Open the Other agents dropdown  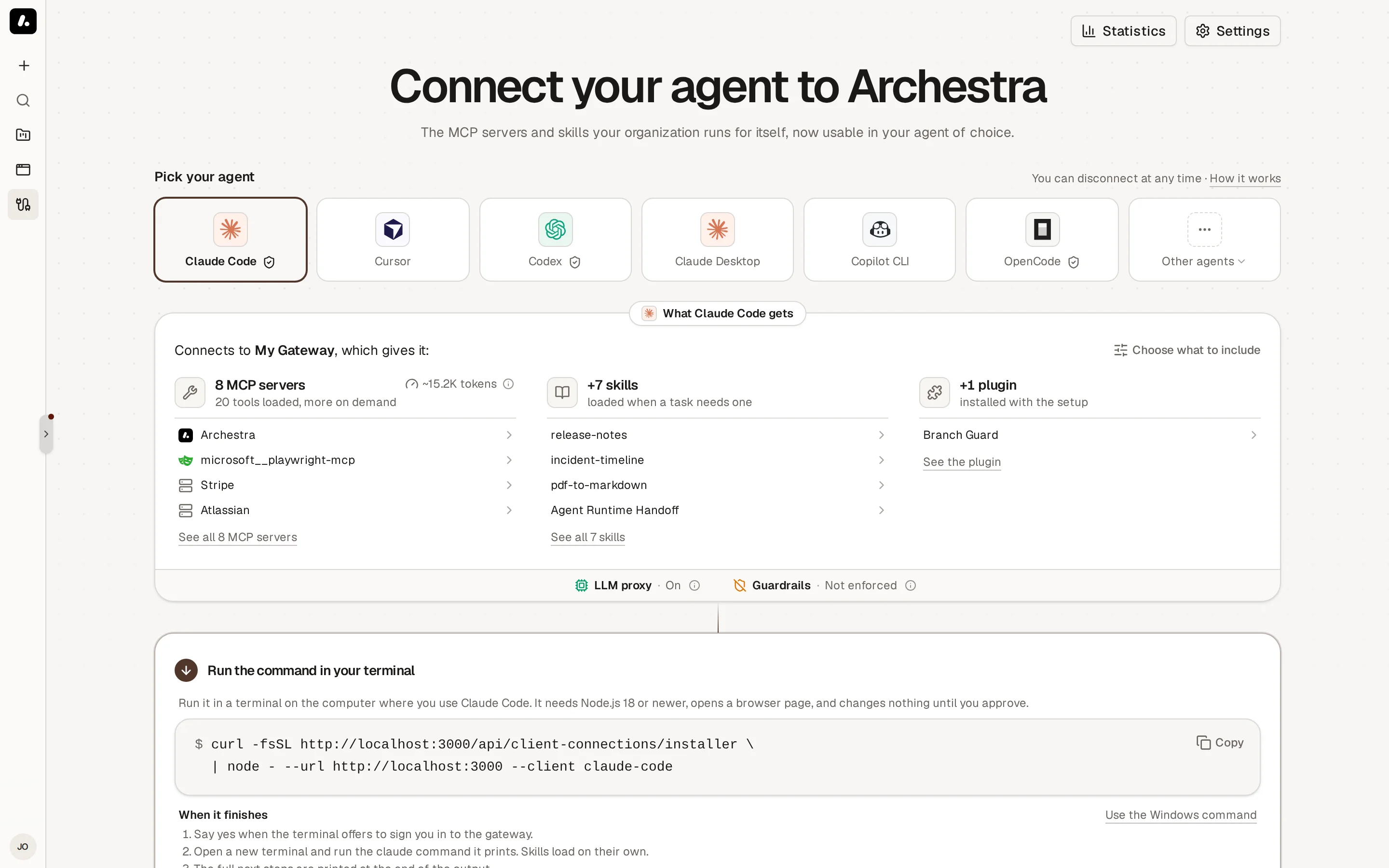tap(1204, 239)
